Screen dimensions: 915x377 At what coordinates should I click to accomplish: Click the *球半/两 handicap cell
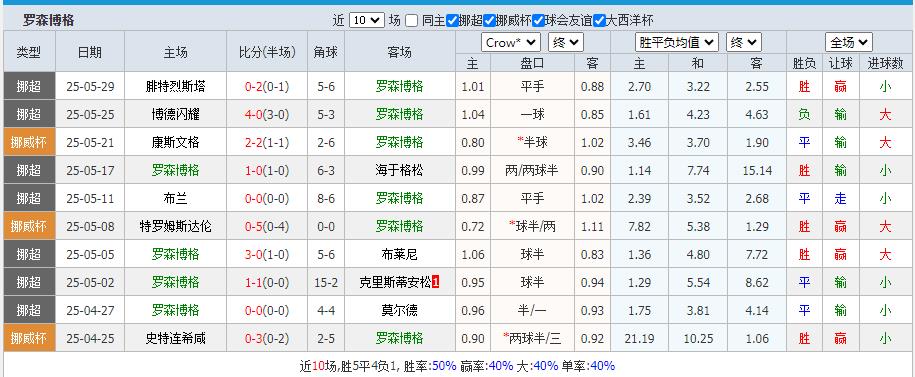[x=532, y=226]
